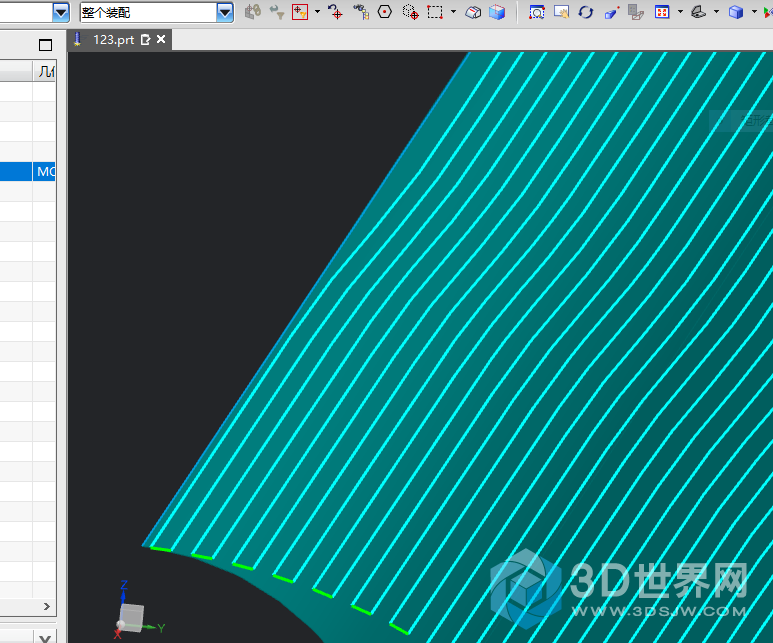Open the arrow beside the rectangle selection icon
The image size is (773, 643).
[453, 12]
